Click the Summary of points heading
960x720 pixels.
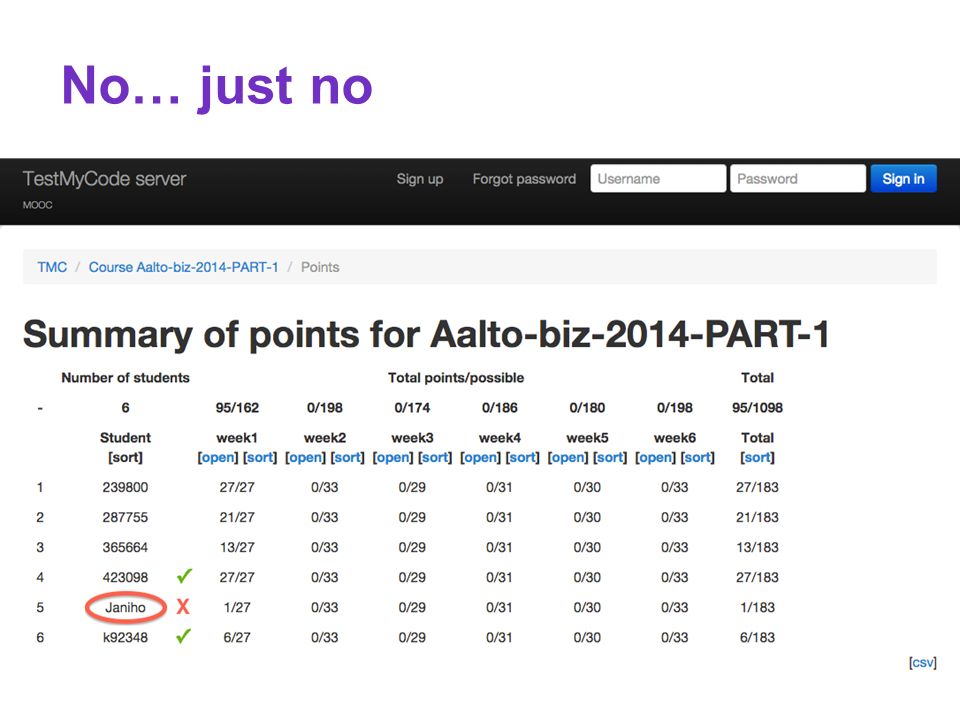426,335
